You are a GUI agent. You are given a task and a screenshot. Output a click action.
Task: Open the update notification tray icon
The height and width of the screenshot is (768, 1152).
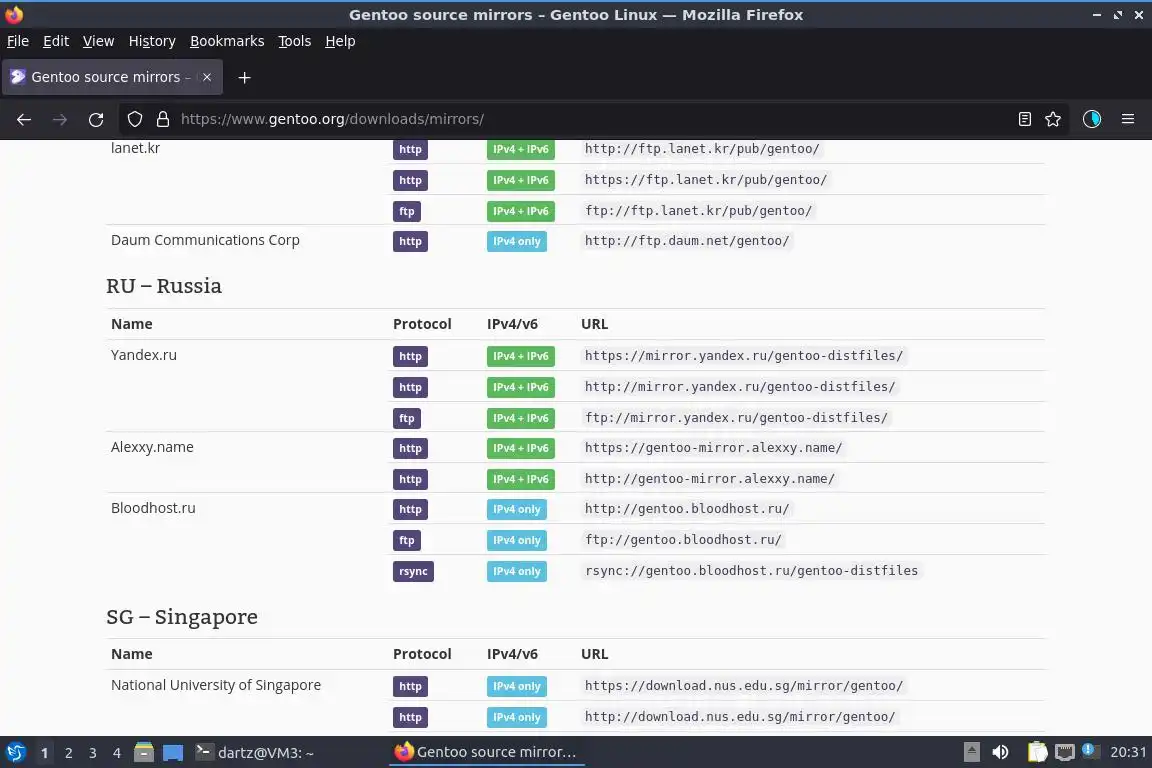1090,752
